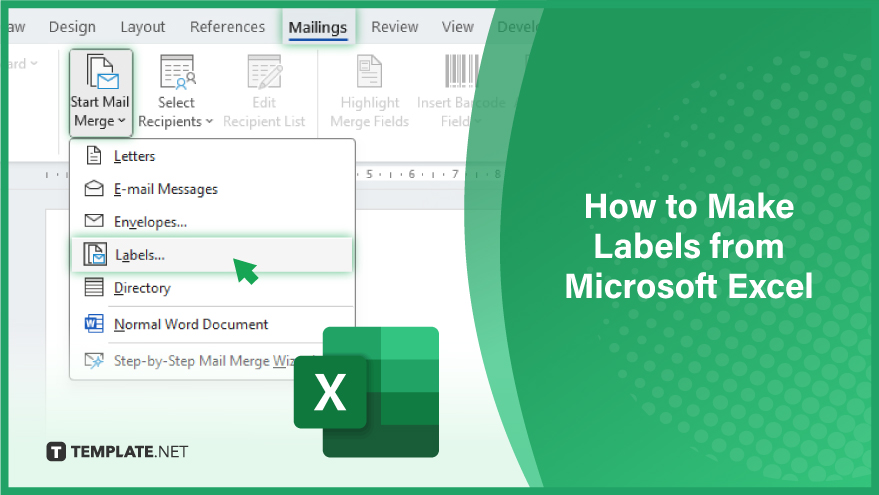Choose Directory from the menu

tap(212, 288)
